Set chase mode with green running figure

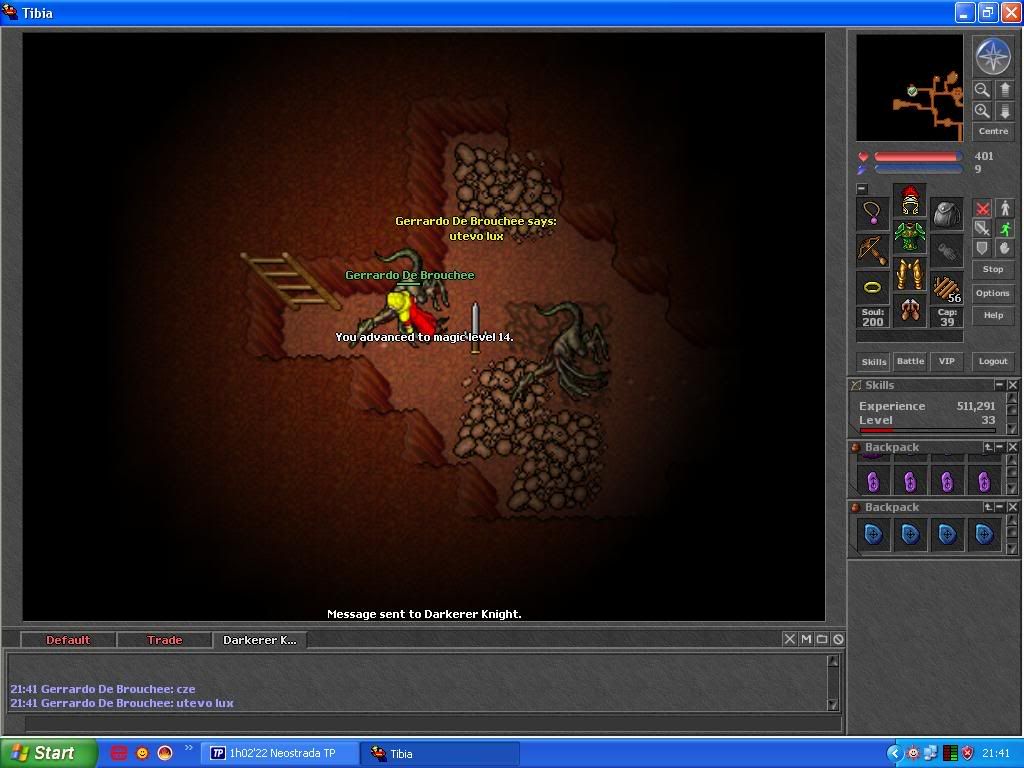tap(1004, 229)
